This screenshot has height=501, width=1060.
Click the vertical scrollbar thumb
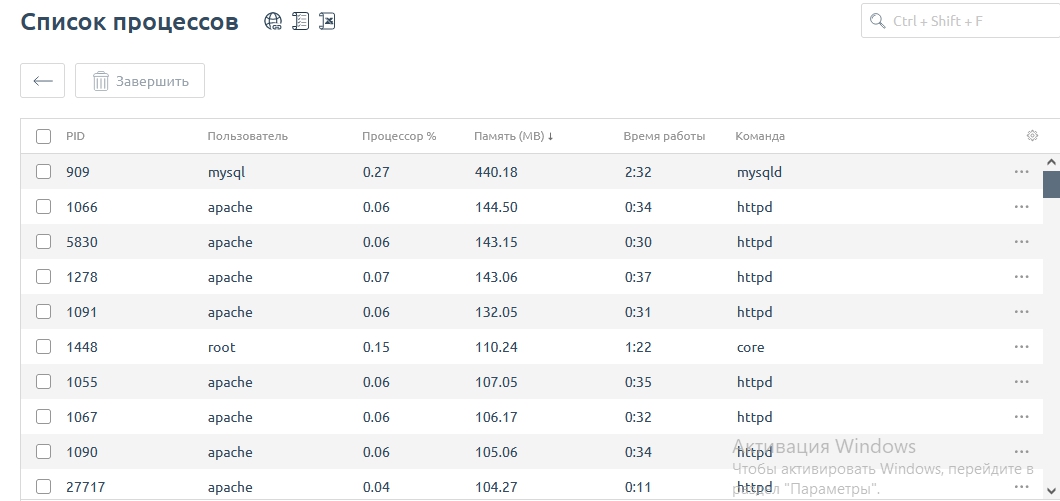click(1051, 184)
